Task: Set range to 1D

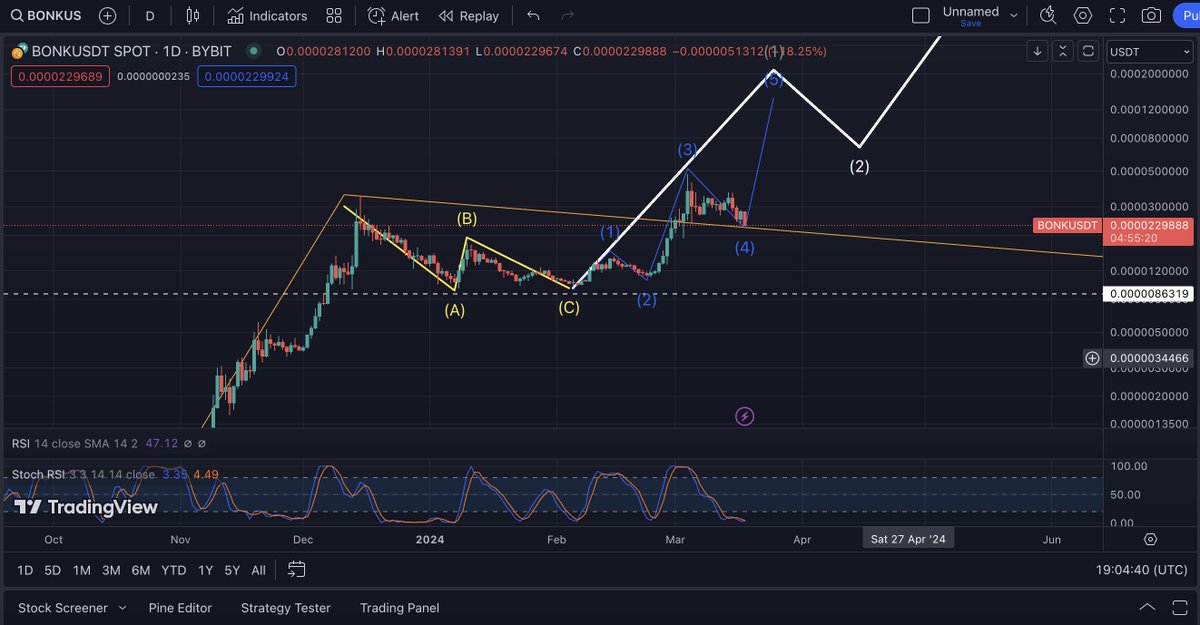Action: click(25, 570)
